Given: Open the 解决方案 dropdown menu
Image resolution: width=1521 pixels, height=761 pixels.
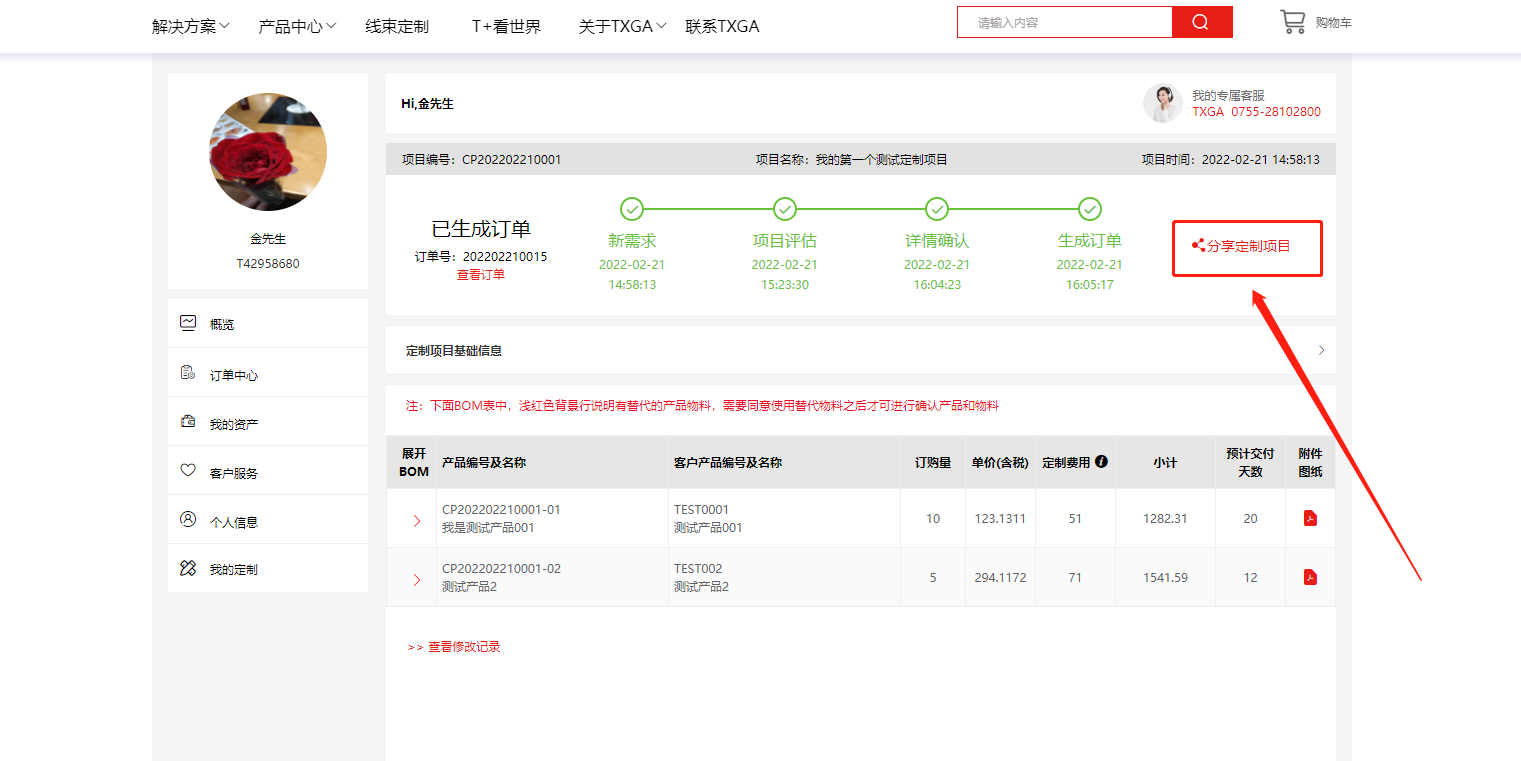Looking at the screenshot, I should pos(190,26).
